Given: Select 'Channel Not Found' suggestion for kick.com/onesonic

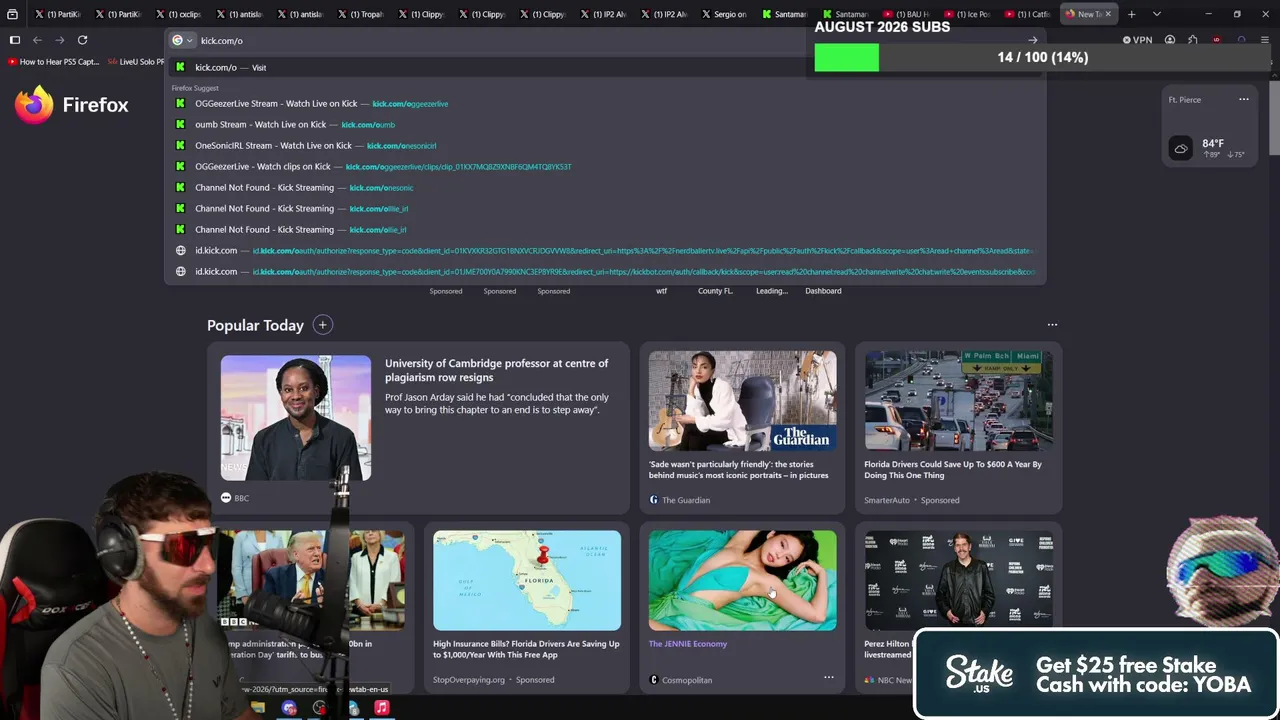Looking at the screenshot, I should [x=605, y=188].
